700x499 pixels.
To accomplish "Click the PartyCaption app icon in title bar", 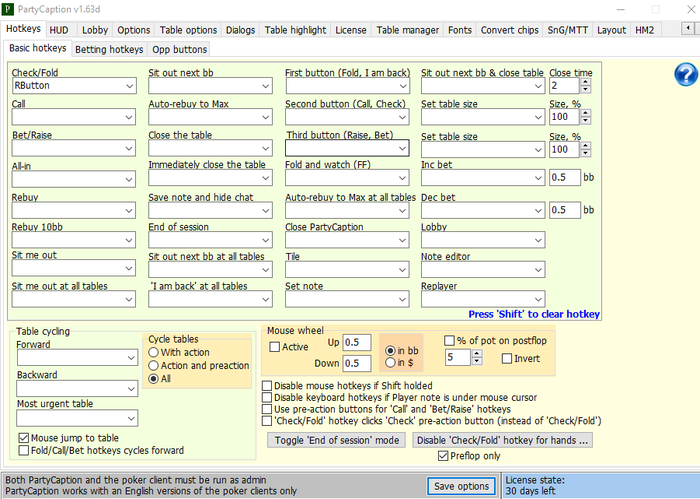I will point(8,9).
